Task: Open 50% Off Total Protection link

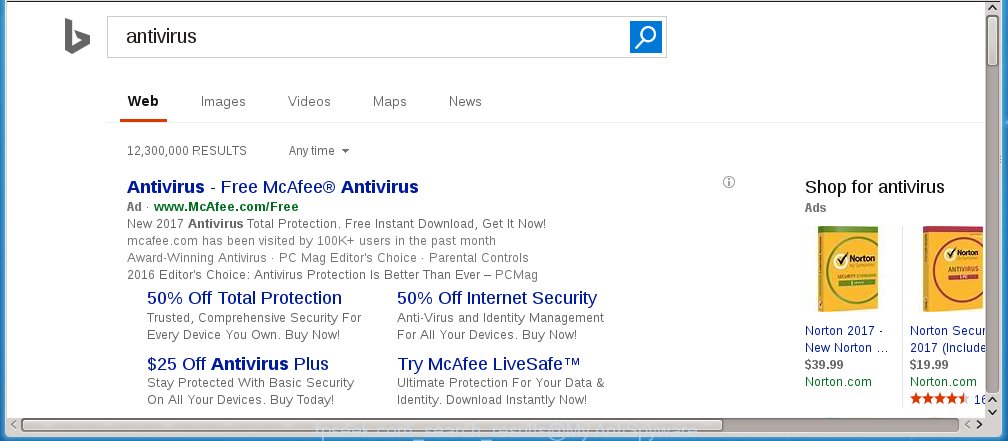Action: [x=244, y=298]
